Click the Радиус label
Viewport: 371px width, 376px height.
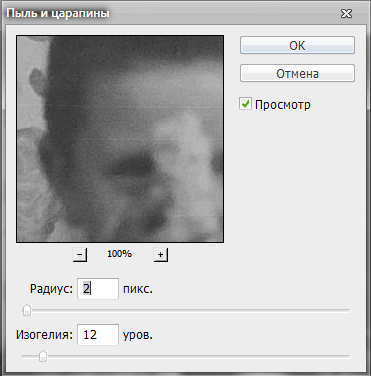coord(51,289)
